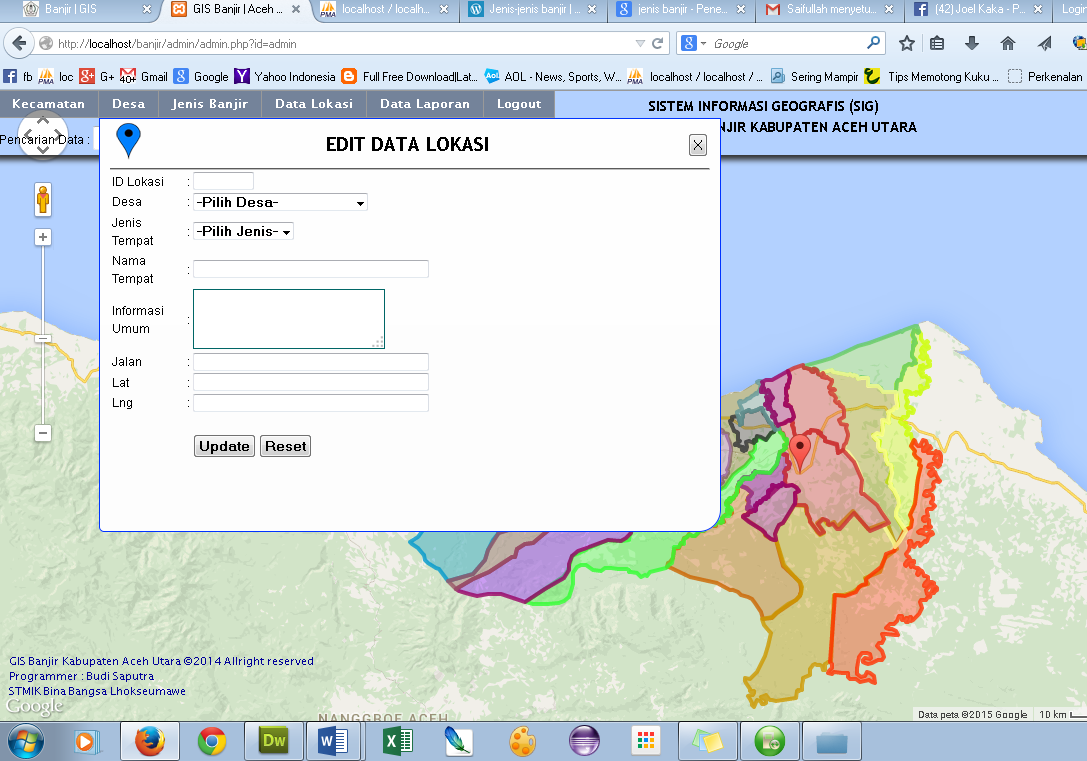Click the Update button
Screen dimensions: 1087x761
(x=223, y=446)
